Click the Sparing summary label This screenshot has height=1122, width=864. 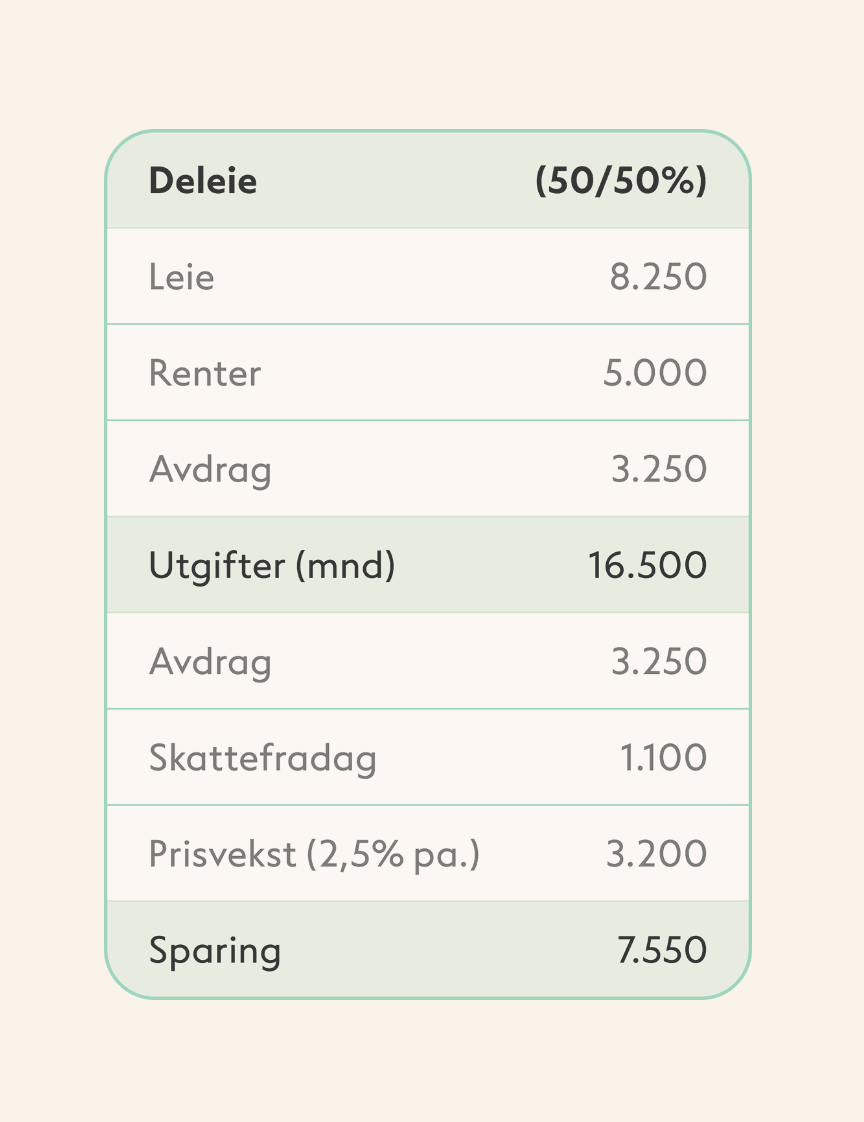click(x=215, y=952)
